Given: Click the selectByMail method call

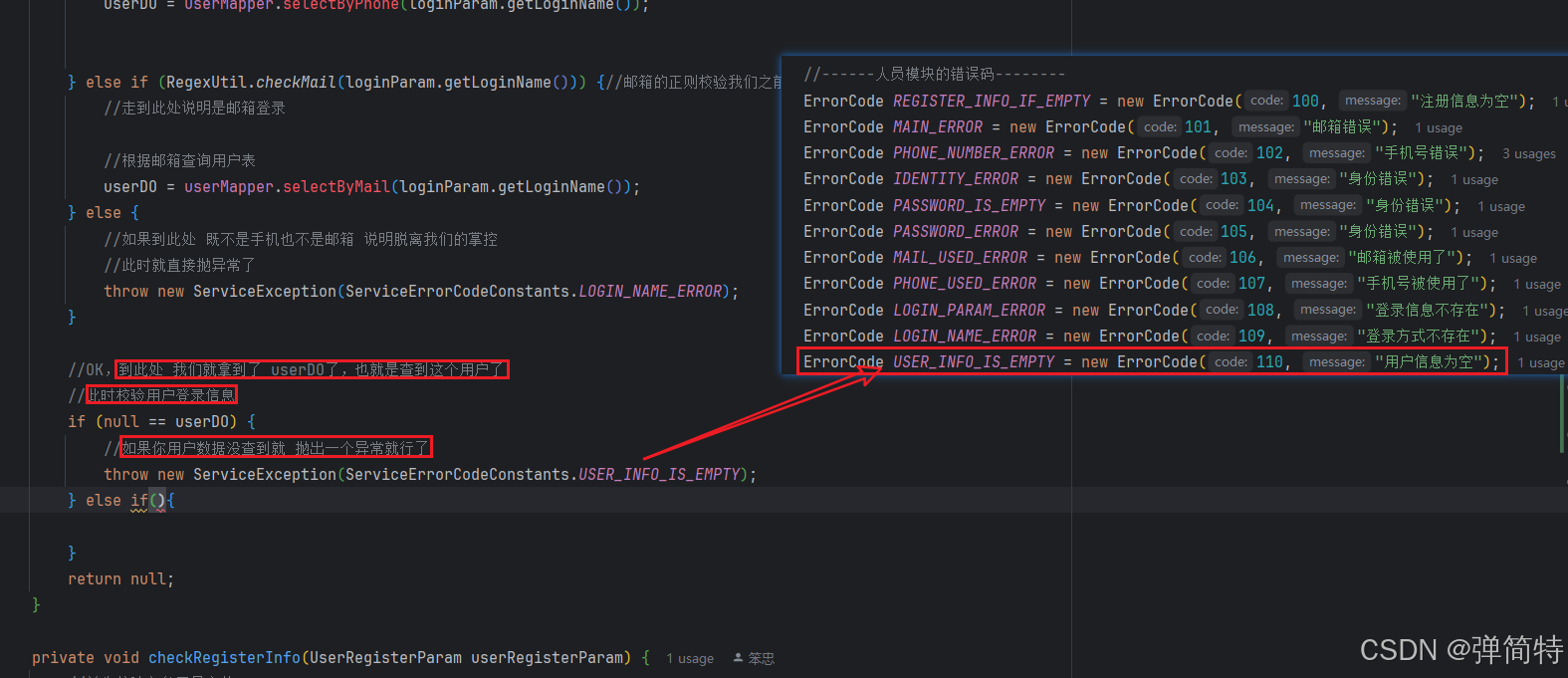Looking at the screenshot, I should (336, 186).
